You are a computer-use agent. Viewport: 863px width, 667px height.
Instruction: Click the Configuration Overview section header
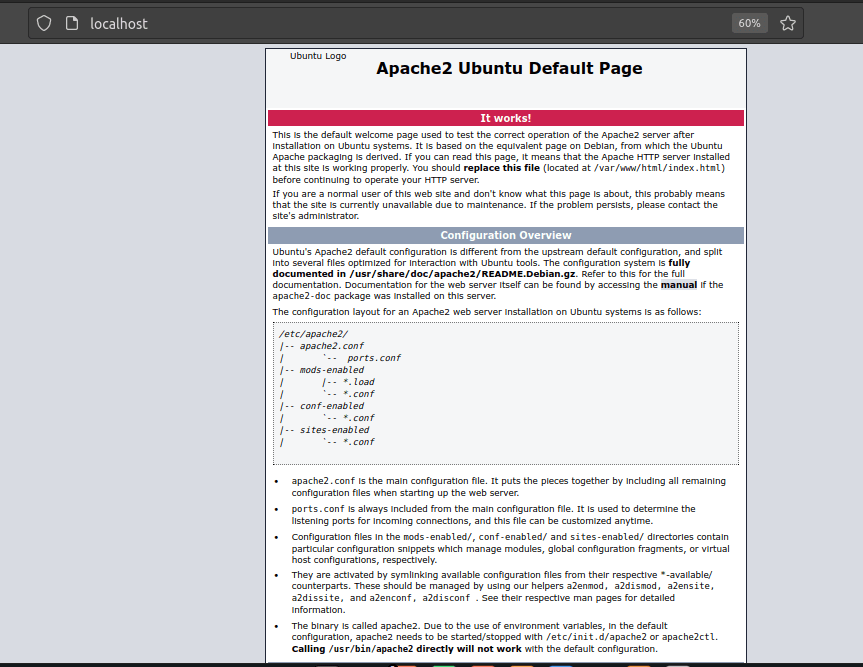pos(506,236)
